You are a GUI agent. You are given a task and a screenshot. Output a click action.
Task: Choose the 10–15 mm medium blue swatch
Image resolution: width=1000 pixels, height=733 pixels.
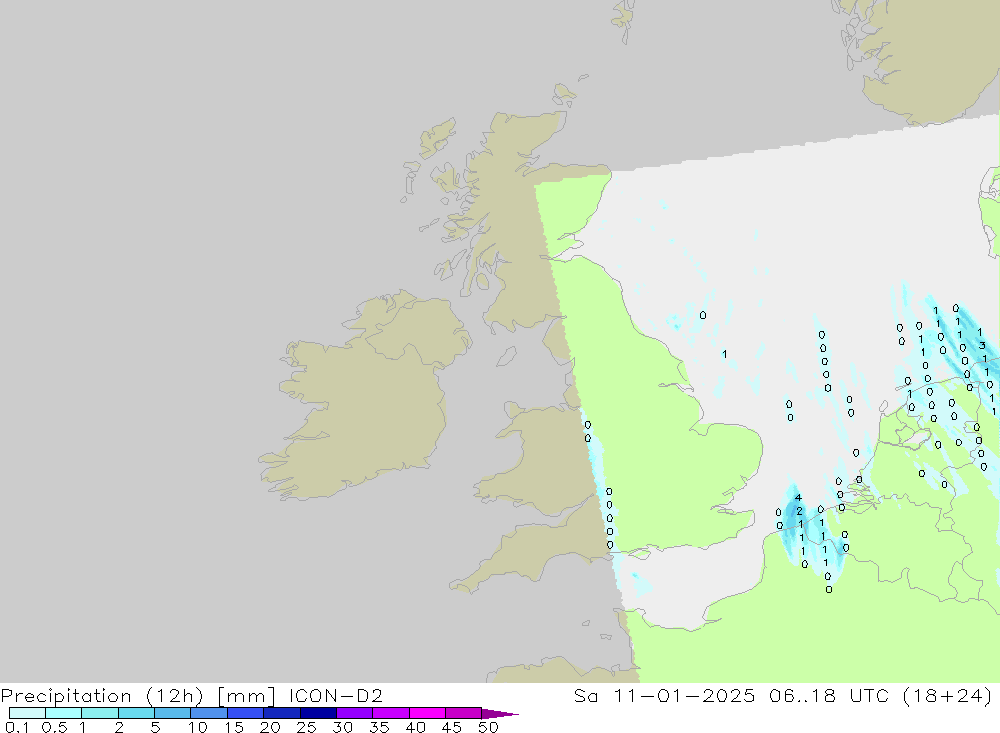pyautogui.click(x=209, y=713)
